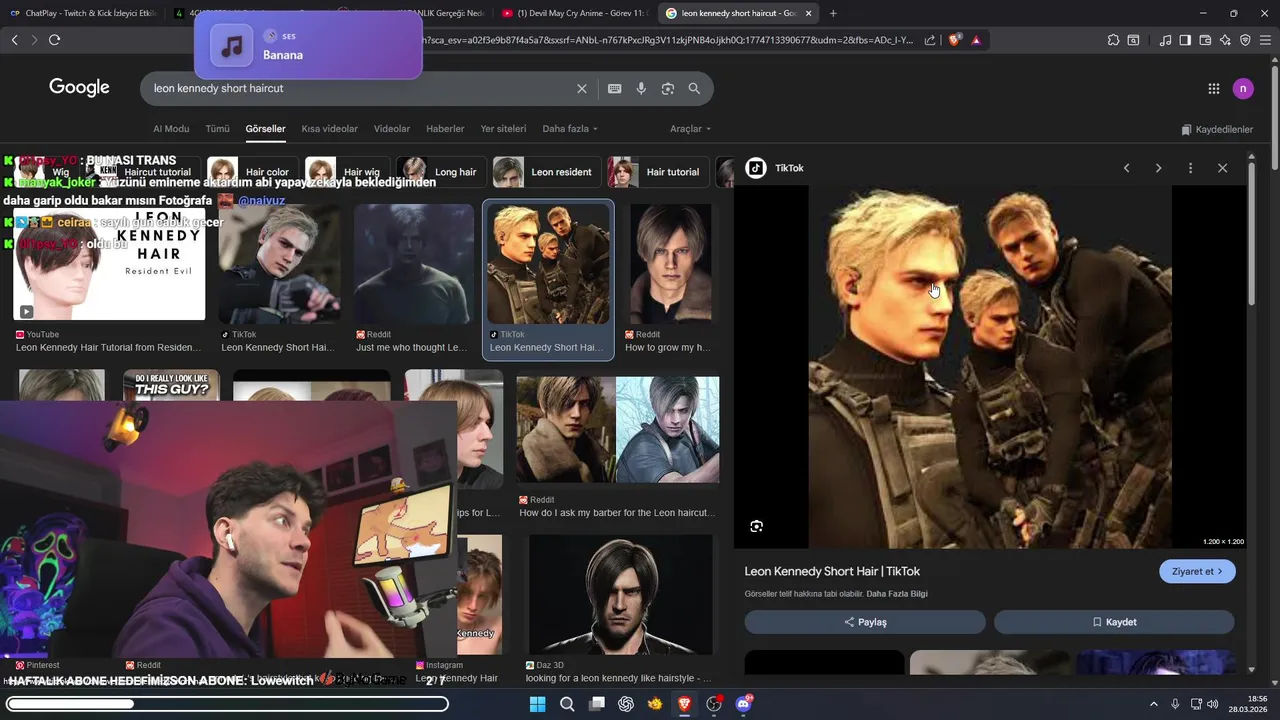The width and height of the screenshot is (1280, 720).
Task: Reload the page with refresh icon
Action: point(54,40)
